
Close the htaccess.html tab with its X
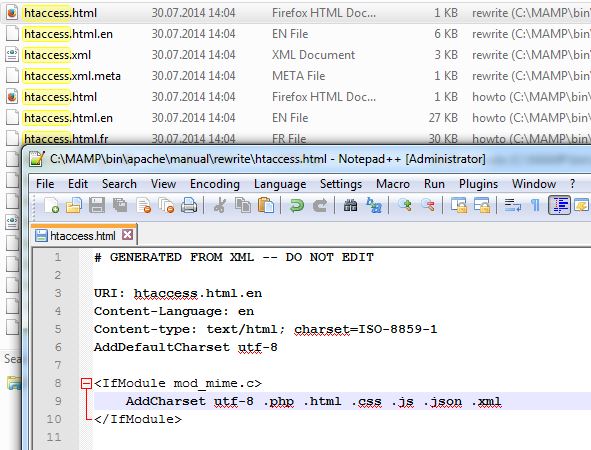click(x=127, y=235)
